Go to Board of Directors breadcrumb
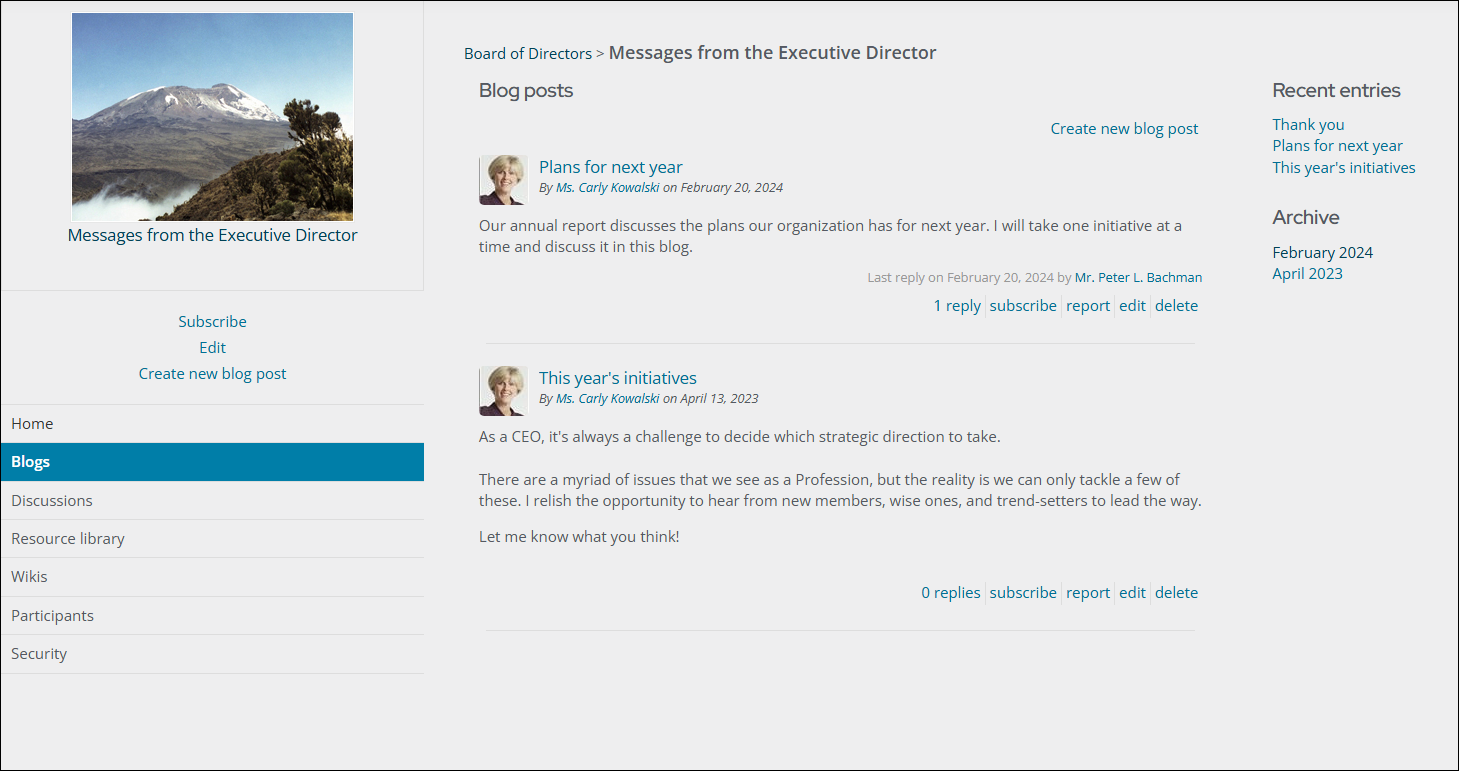 tap(528, 54)
